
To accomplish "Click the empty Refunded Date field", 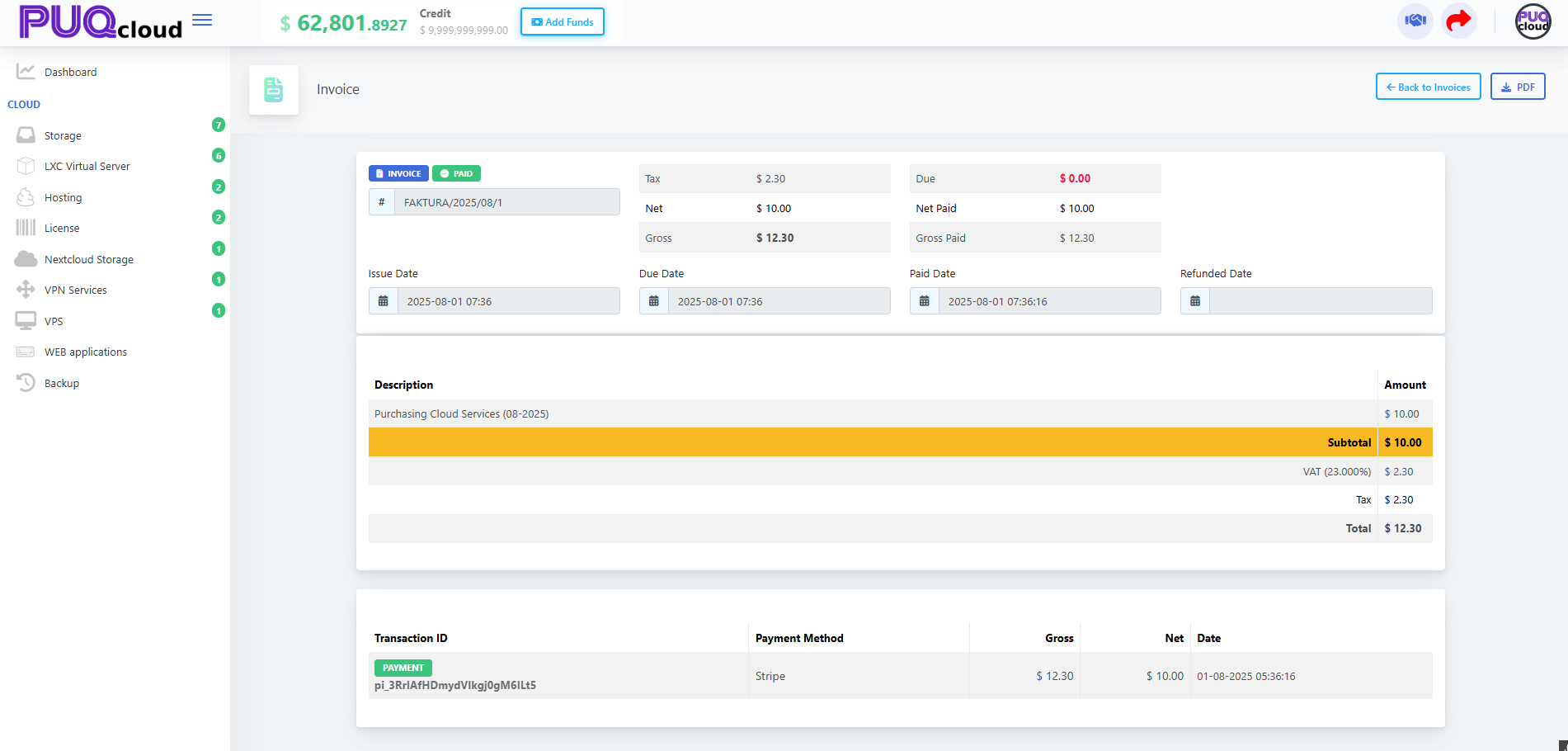I will coord(1321,301).
